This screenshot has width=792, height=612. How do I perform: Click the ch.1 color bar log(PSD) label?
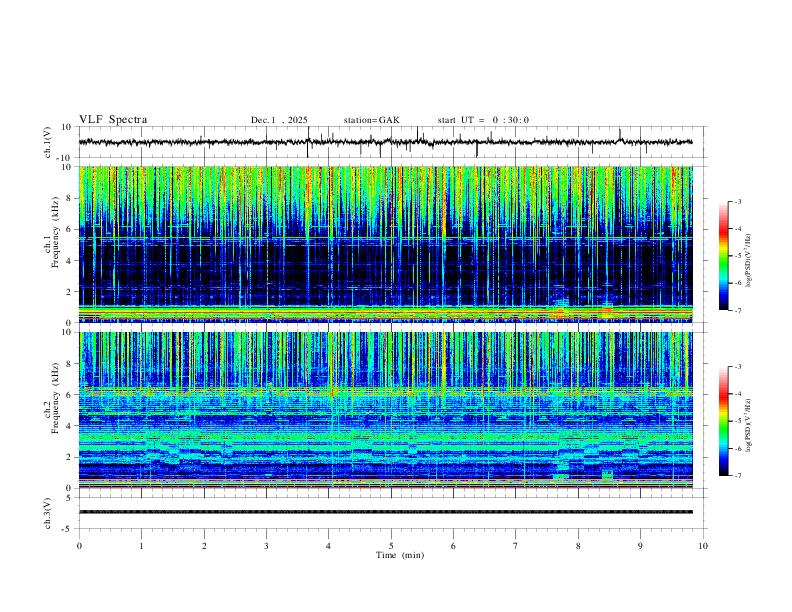tap(748, 260)
